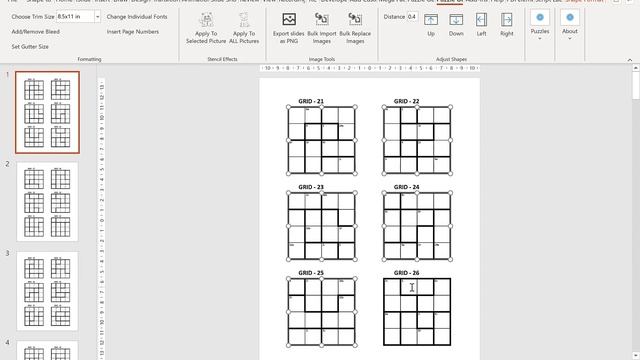Open the About menu
Image resolution: width=640 pixels, height=360 pixels.
(570, 26)
